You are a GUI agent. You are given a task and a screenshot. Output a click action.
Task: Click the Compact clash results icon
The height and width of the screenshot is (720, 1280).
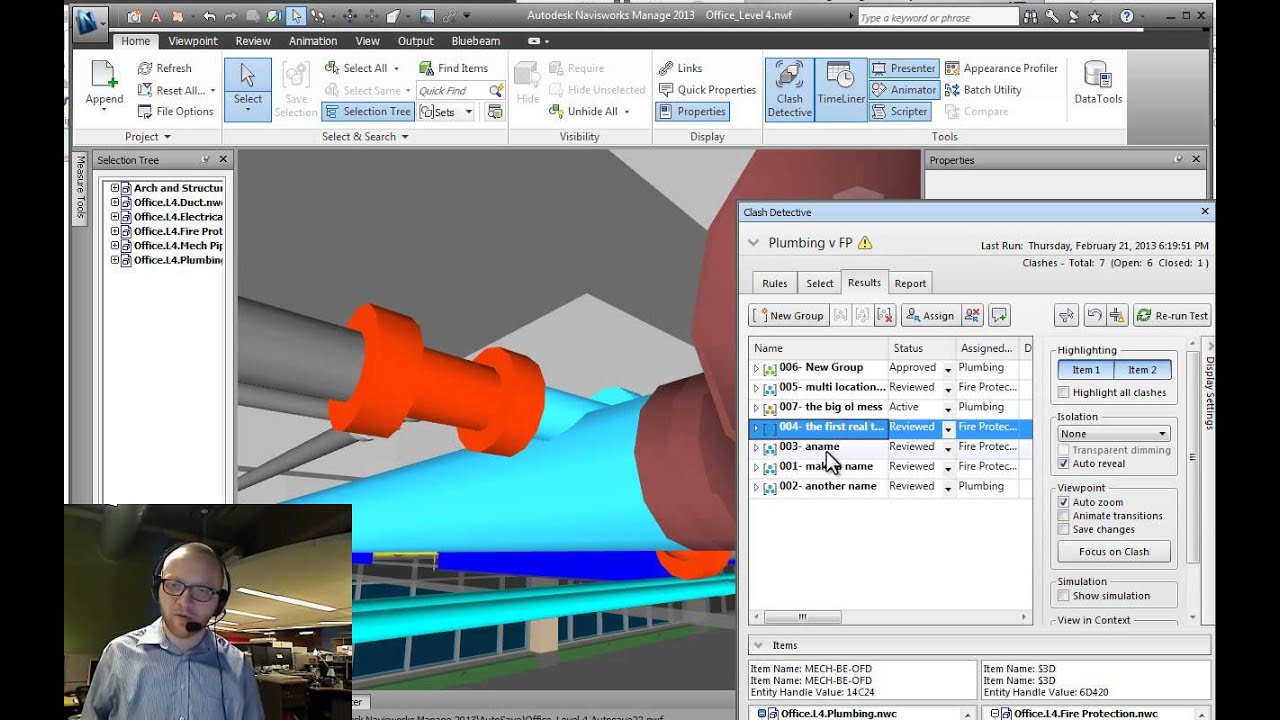point(1118,315)
